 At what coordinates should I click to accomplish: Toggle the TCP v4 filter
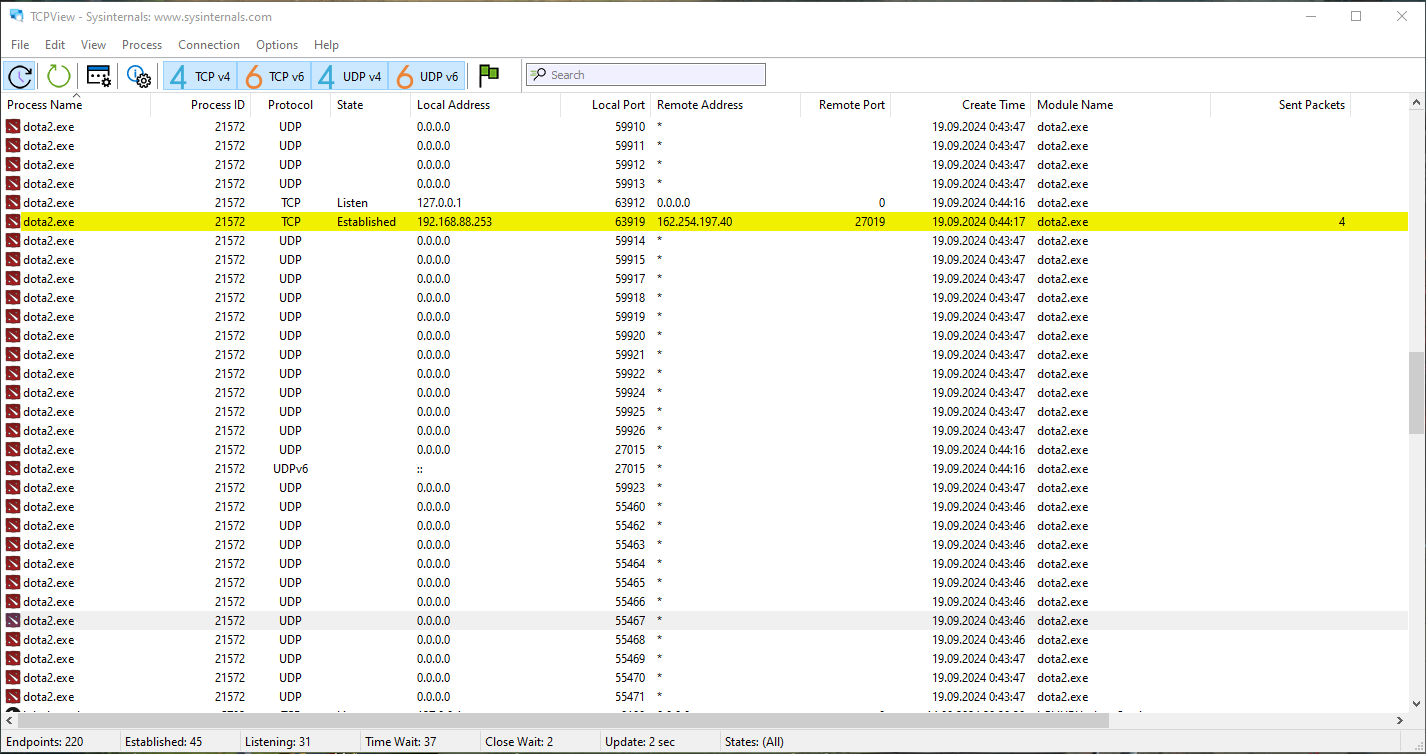200,76
